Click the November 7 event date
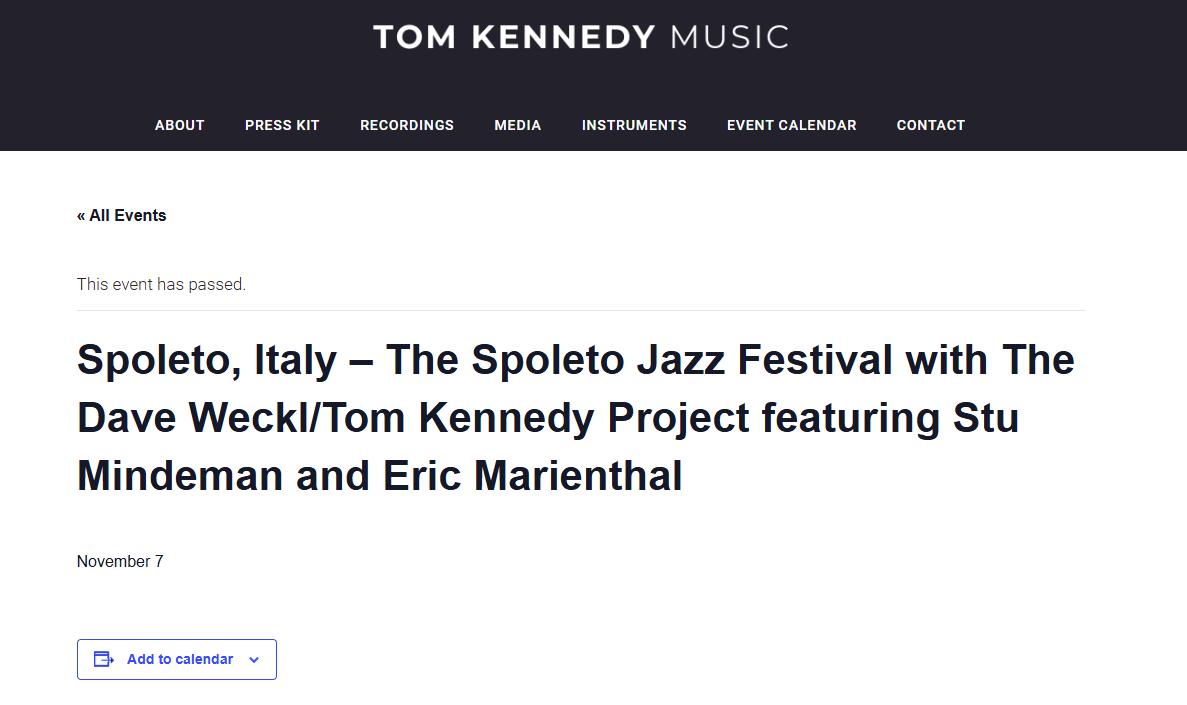The width and height of the screenshot is (1187, 705). coord(120,561)
